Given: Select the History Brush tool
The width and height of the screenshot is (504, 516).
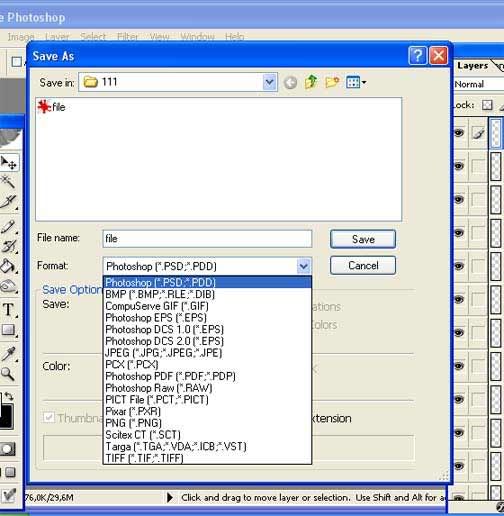Looking at the screenshot, I should click(x=9, y=246).
